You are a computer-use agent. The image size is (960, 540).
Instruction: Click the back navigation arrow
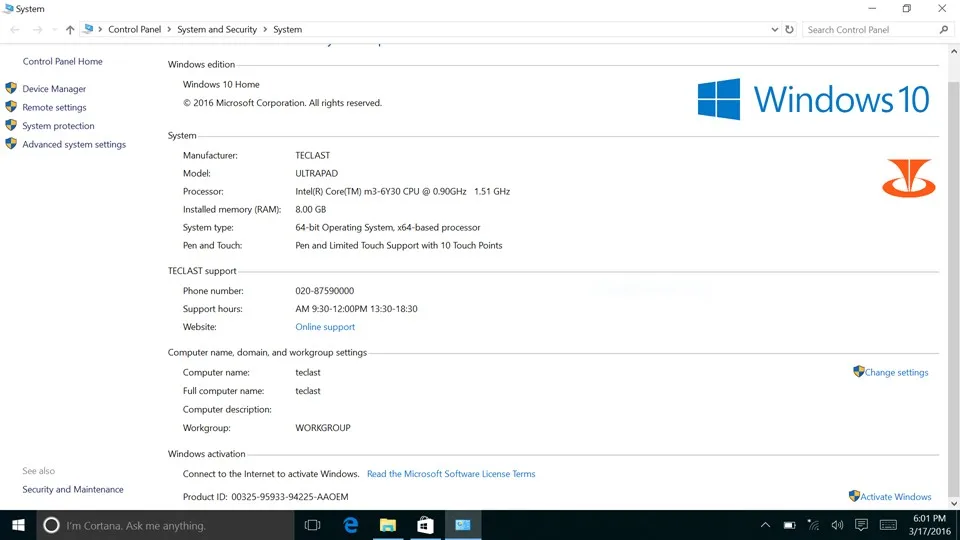tap(15, 29)
